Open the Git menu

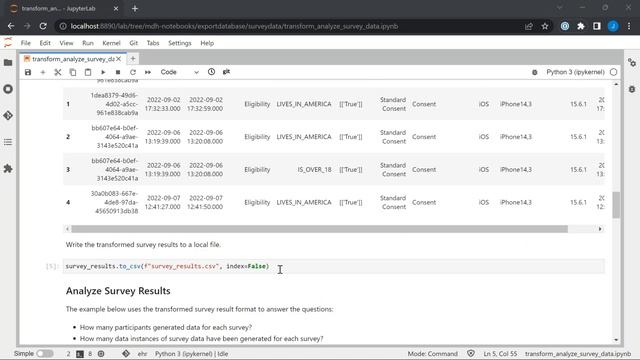[x=133, y=43]
